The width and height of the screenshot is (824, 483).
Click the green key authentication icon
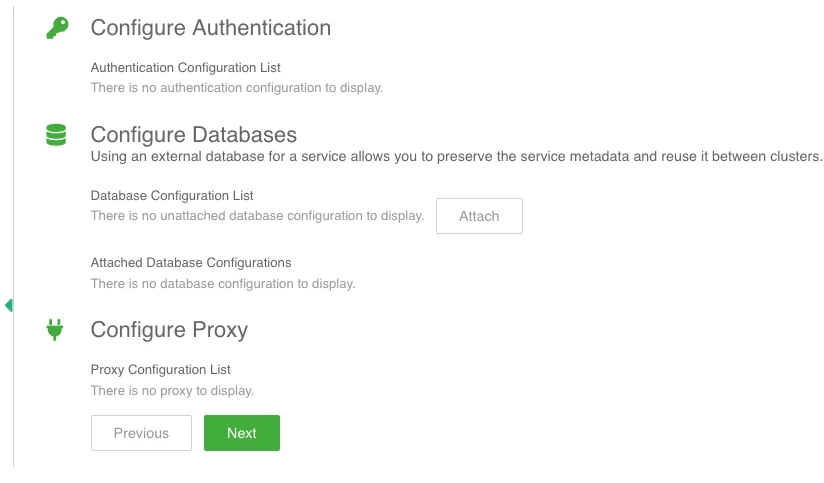[57, 28]
